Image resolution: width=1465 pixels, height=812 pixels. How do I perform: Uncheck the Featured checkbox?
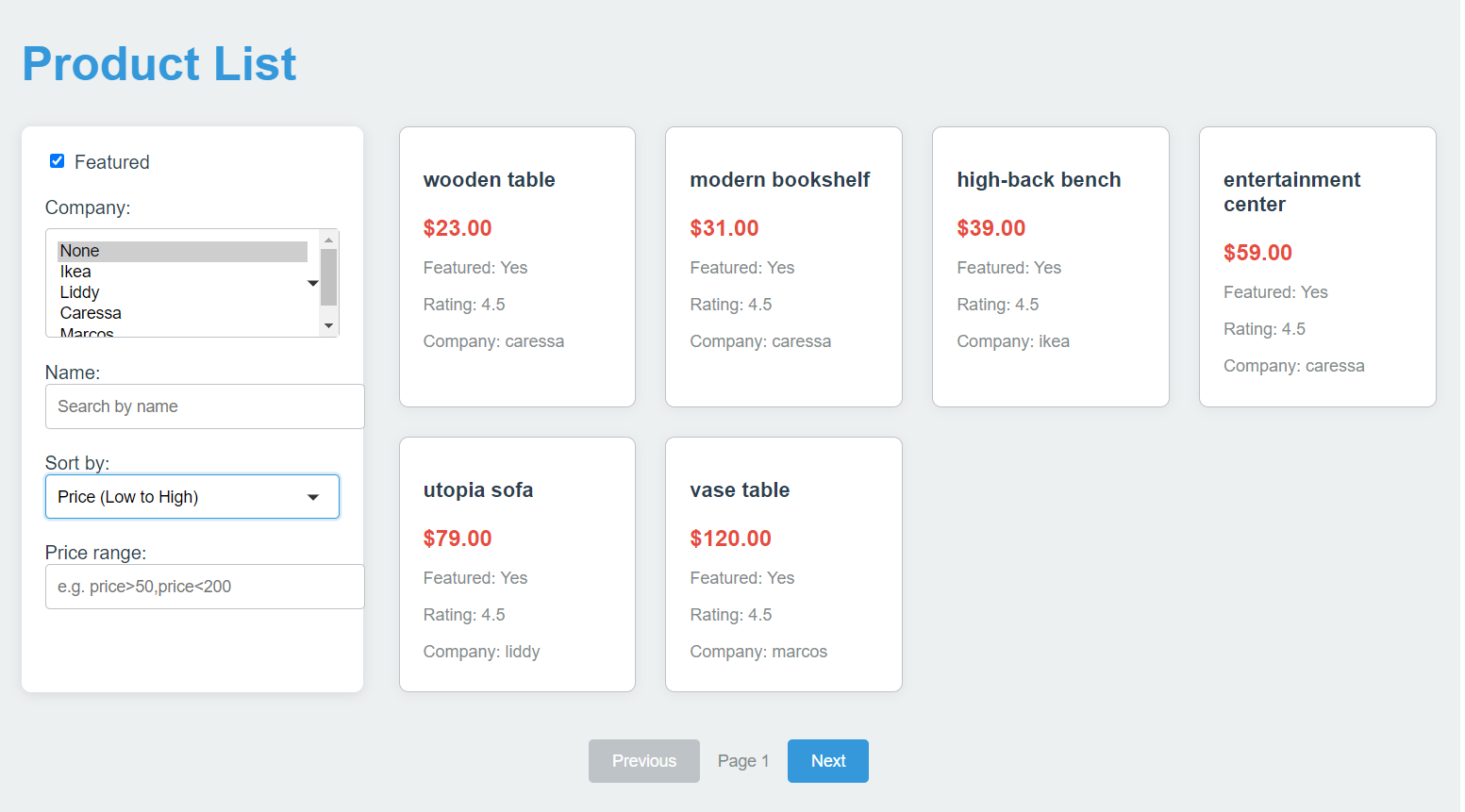click(x=58, y=161)
